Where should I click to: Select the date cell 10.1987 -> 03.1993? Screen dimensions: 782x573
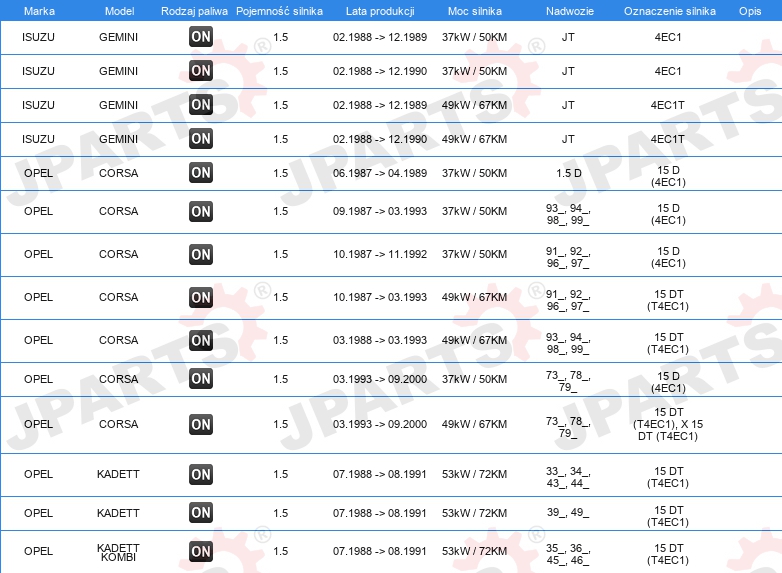(380, 297)
